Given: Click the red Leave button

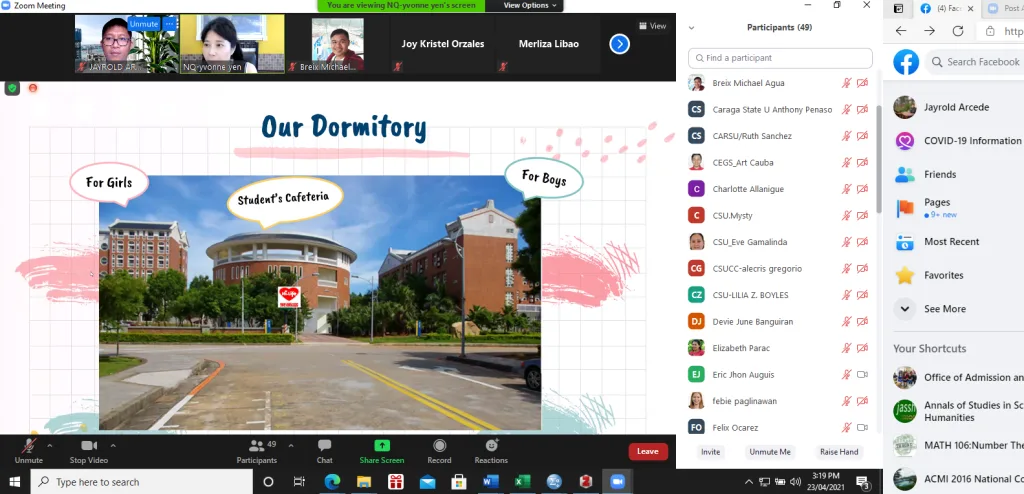Looking at the screenshot, I should click(647, 451).
